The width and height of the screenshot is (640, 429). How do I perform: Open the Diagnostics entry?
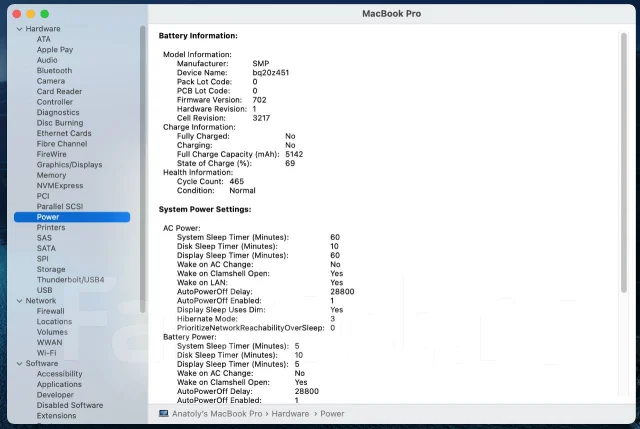(58, 112)
